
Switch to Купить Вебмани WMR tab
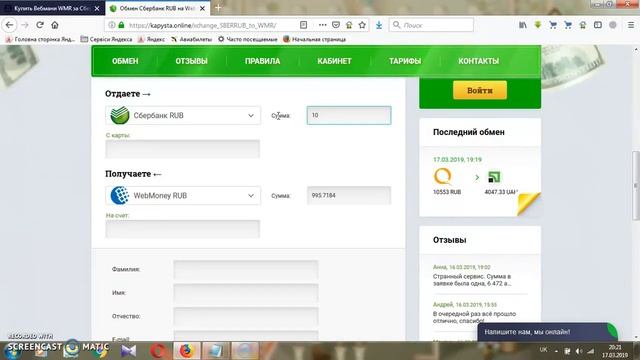tap(51, 8)
